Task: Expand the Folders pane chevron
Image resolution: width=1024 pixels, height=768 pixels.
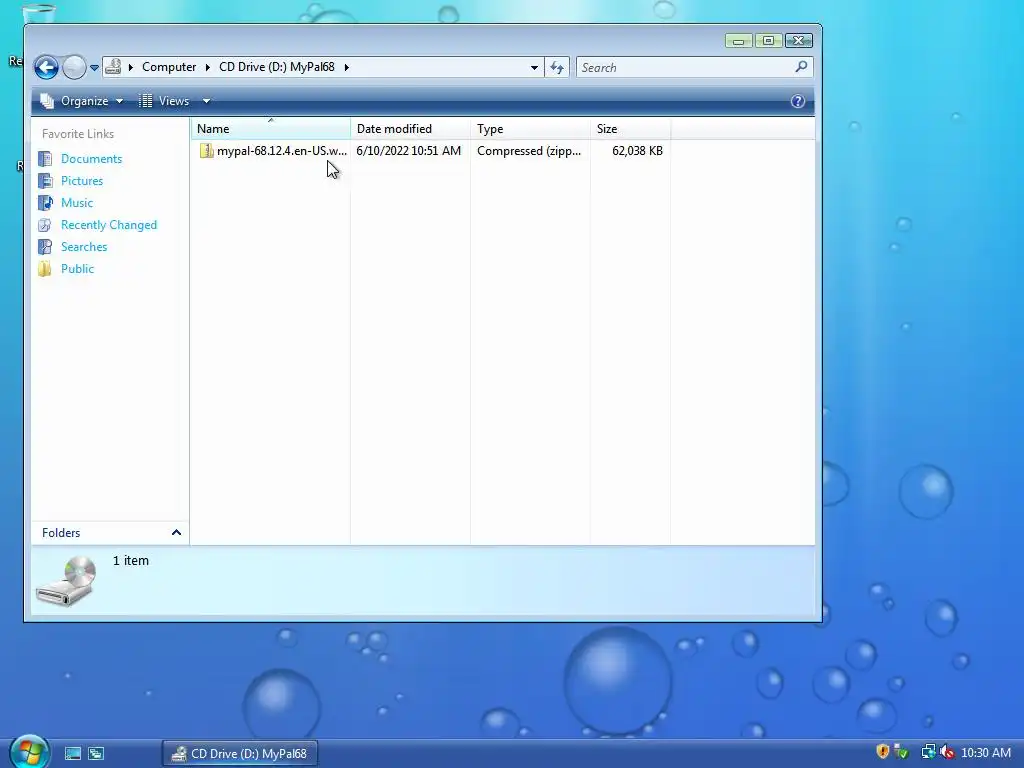Action: click(x=176, y=533)
